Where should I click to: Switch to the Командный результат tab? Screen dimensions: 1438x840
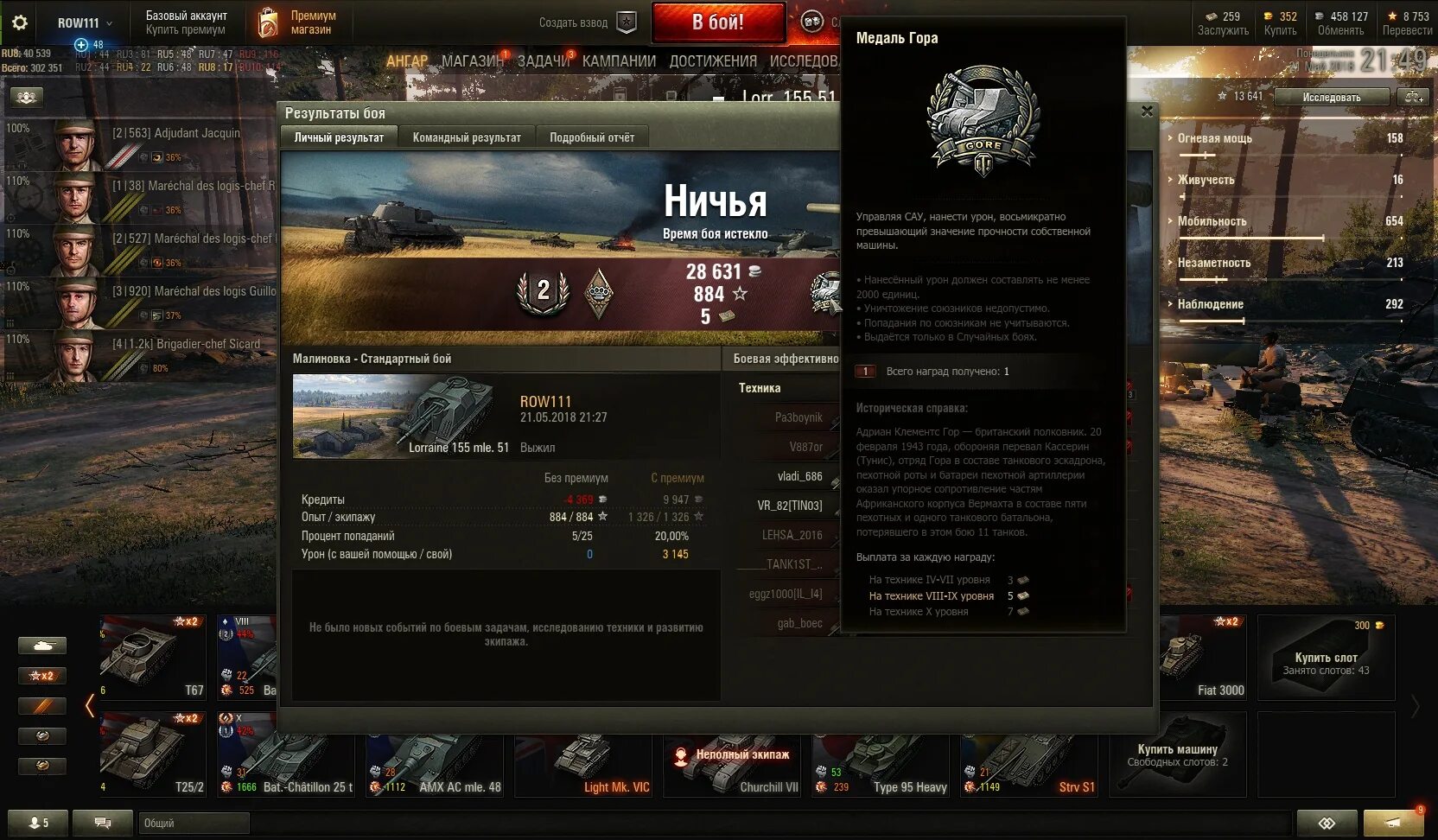tap(467, 137)
